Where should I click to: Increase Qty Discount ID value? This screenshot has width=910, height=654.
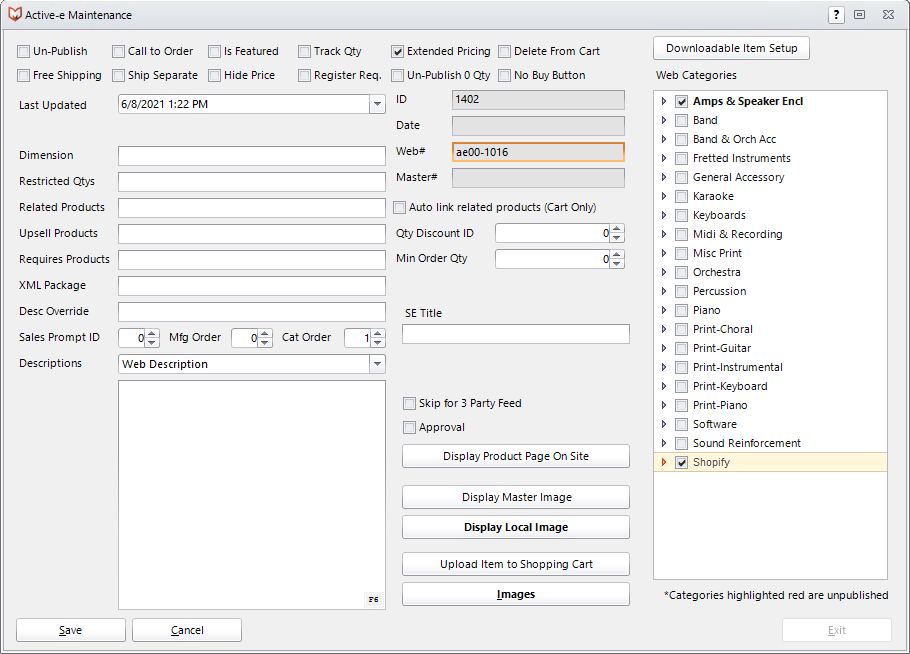pos(618,229)
